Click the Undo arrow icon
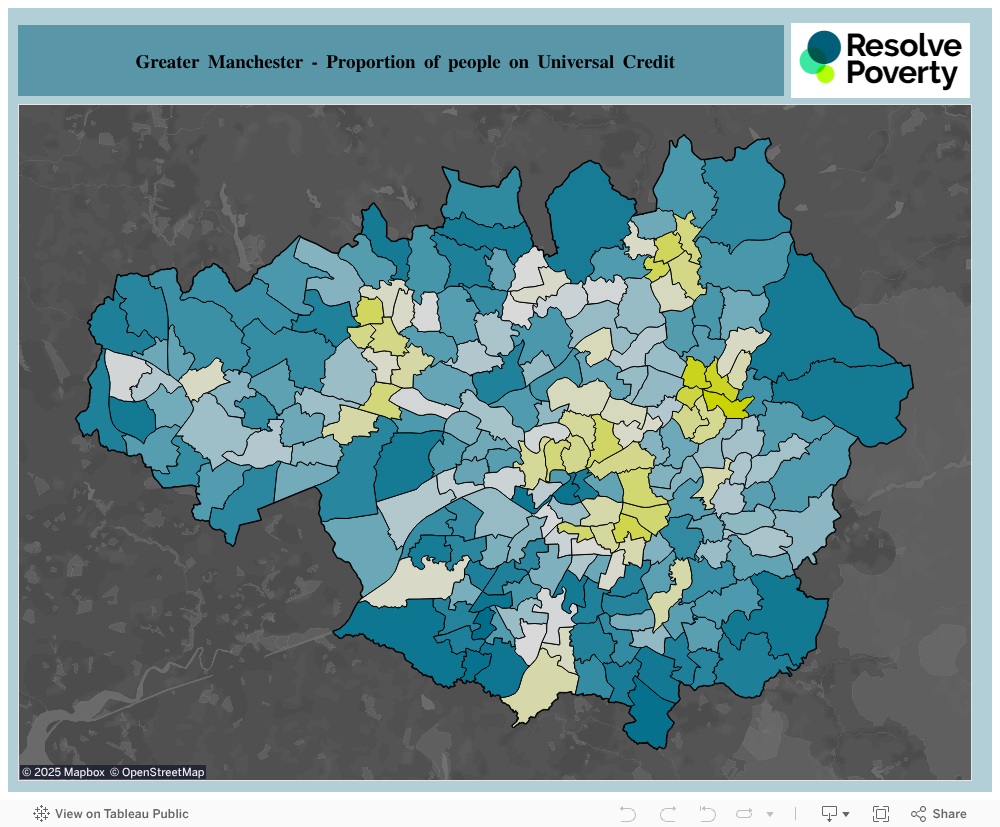 (x=628, y=814)
